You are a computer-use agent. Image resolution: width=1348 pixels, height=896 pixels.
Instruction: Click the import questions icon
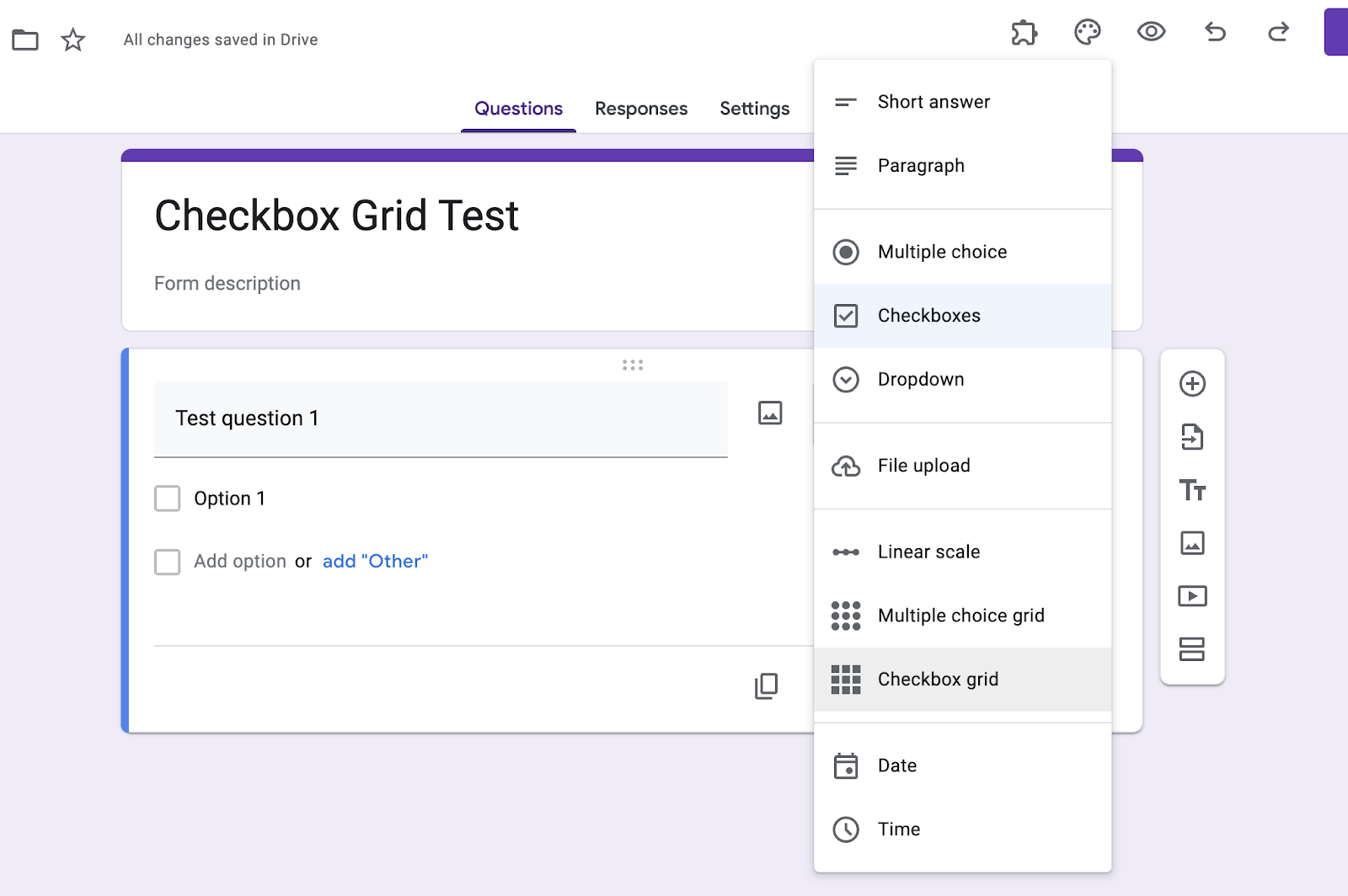click(1192, 437)
